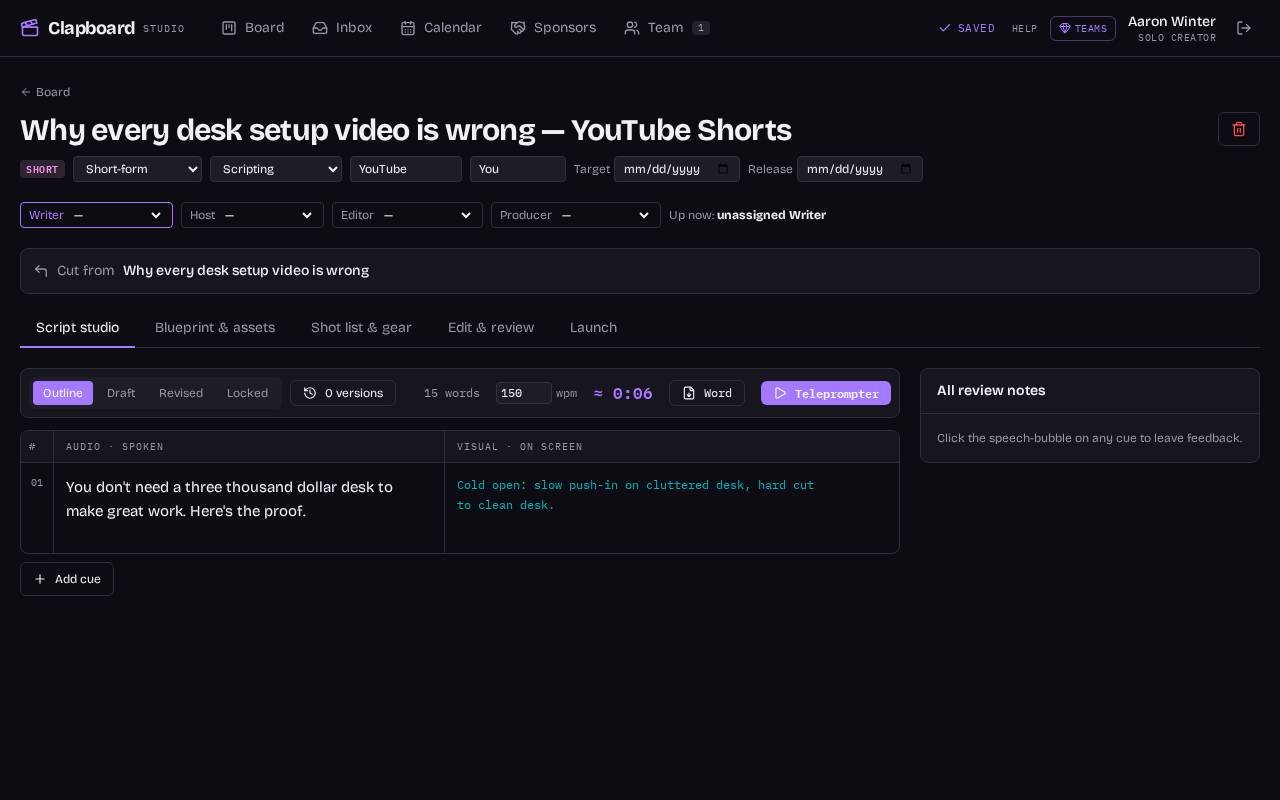Click the wpm field showing 150

[x=524, y=393]
